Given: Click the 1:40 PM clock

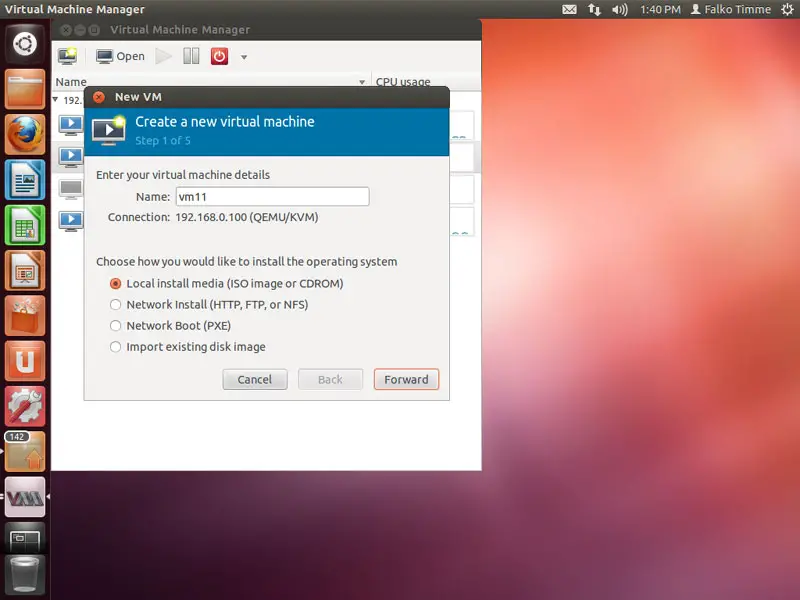Looking at the screenshot, I should pyautogui.click(x=660, y=9).
